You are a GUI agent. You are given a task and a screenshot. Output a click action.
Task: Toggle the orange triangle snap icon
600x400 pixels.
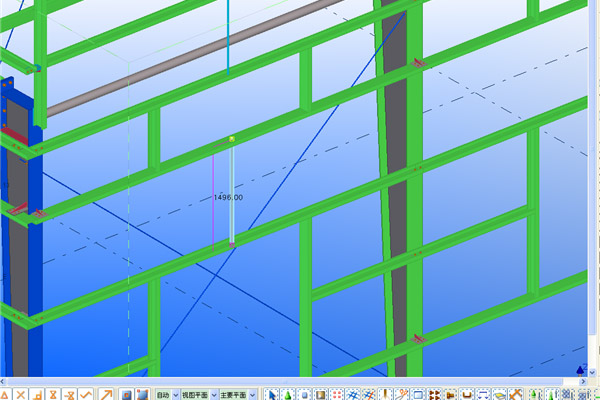coord(3,395)
